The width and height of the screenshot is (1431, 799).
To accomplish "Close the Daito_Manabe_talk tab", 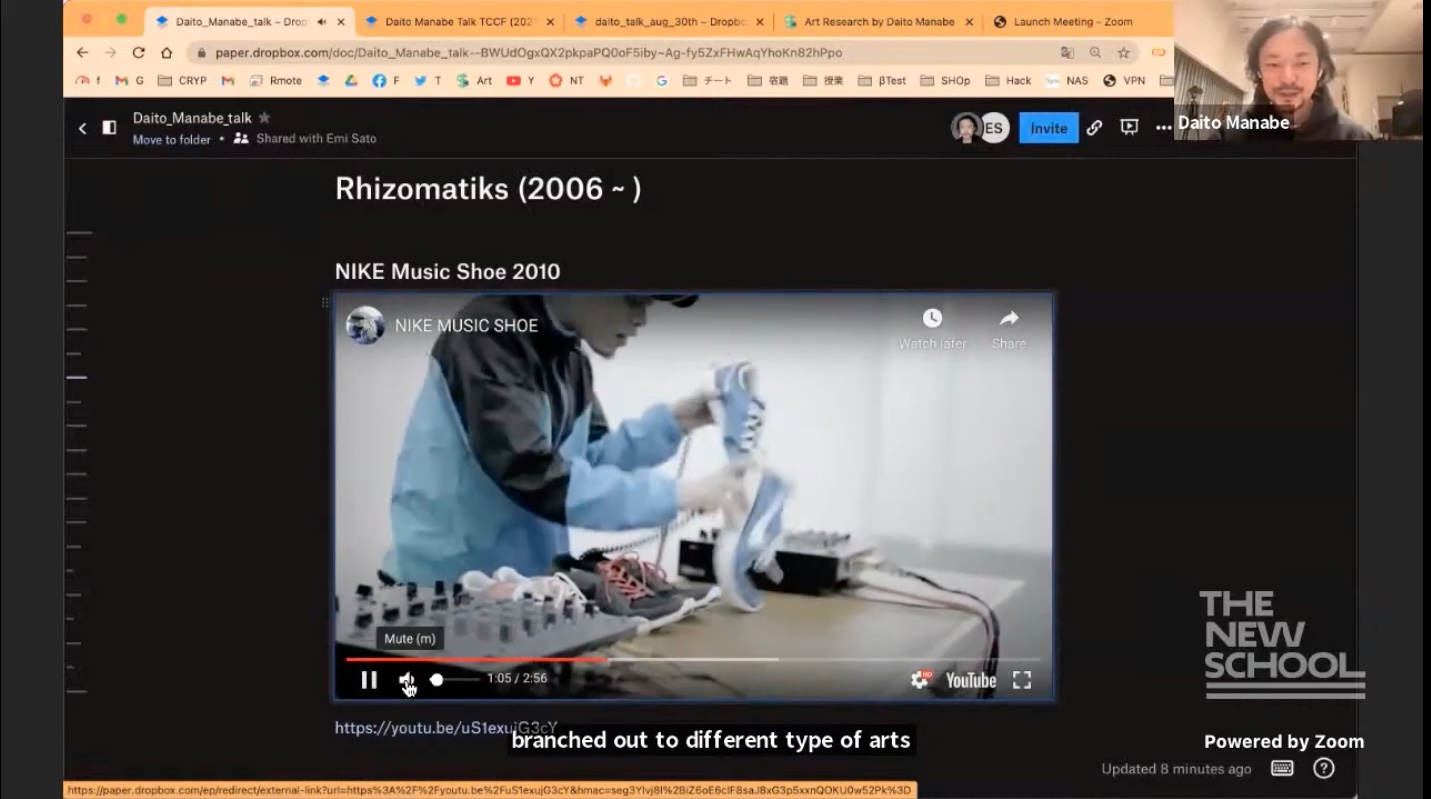I will click(x=341, y=21).
